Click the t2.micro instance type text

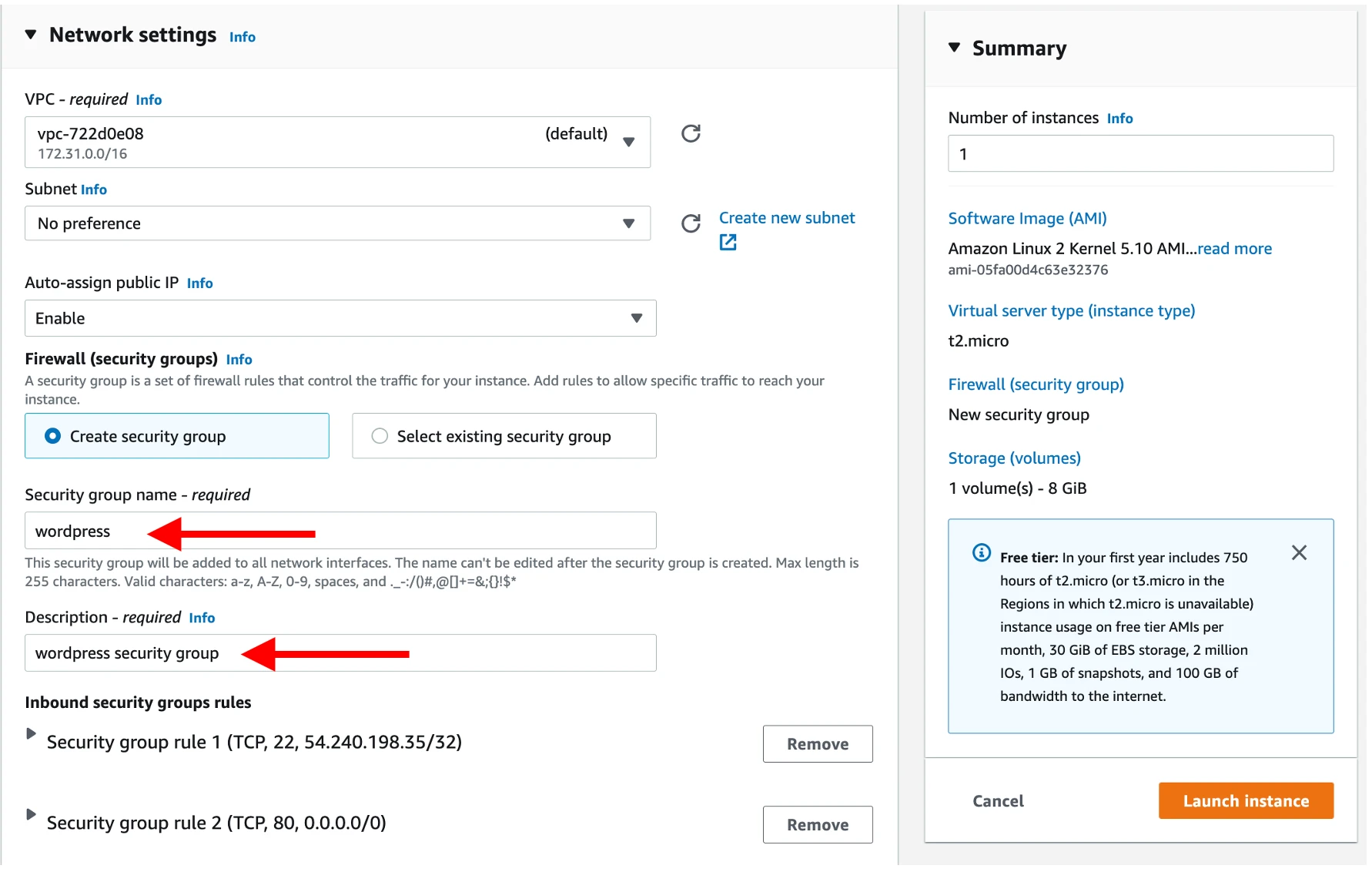pyautogui.click(x=978, y=341)
